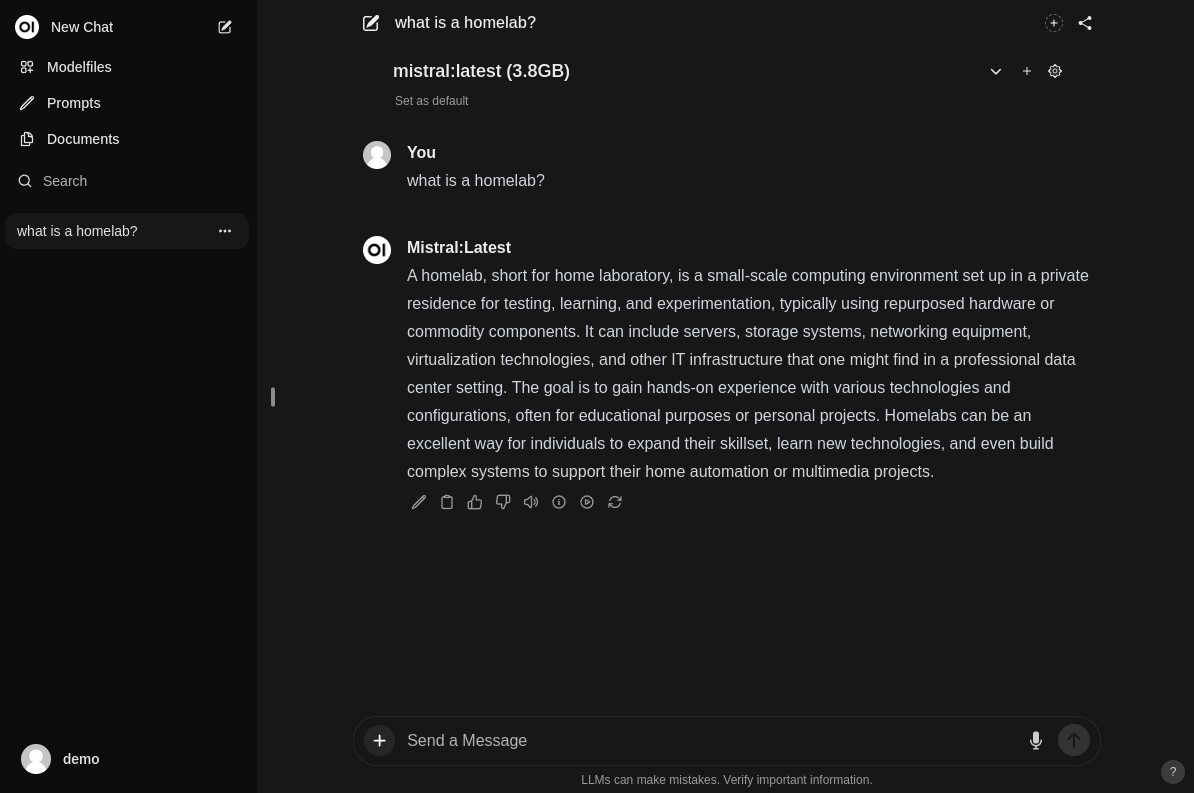This screenshot has height=793, width=1194.
Task: Click the Search chats field
Action: [x=128, y=181]
